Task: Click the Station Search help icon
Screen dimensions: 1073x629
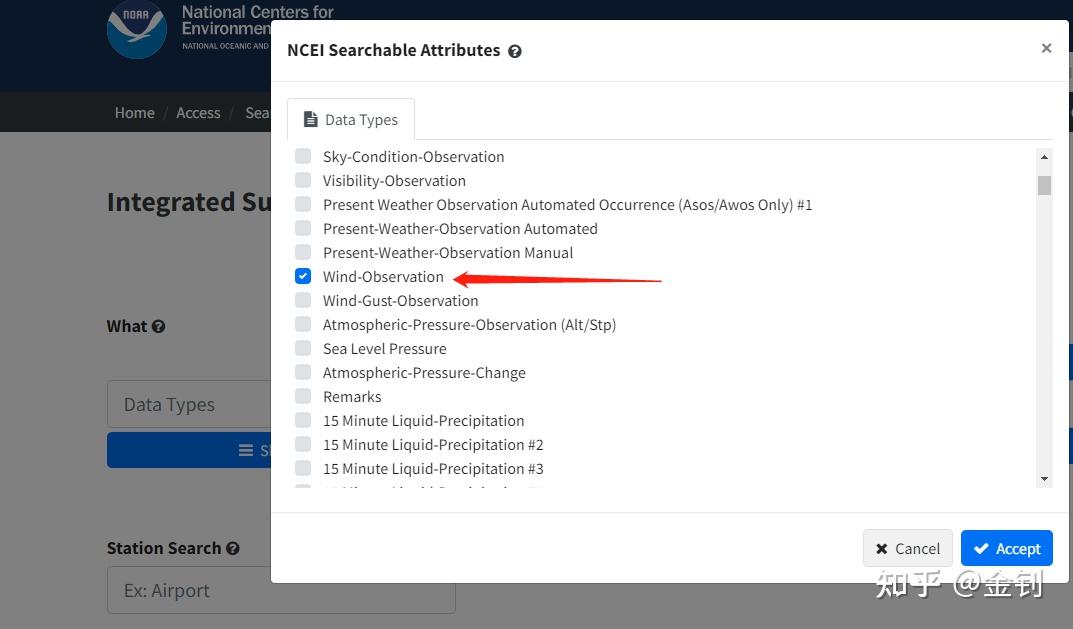Action: tap(233, 548)
